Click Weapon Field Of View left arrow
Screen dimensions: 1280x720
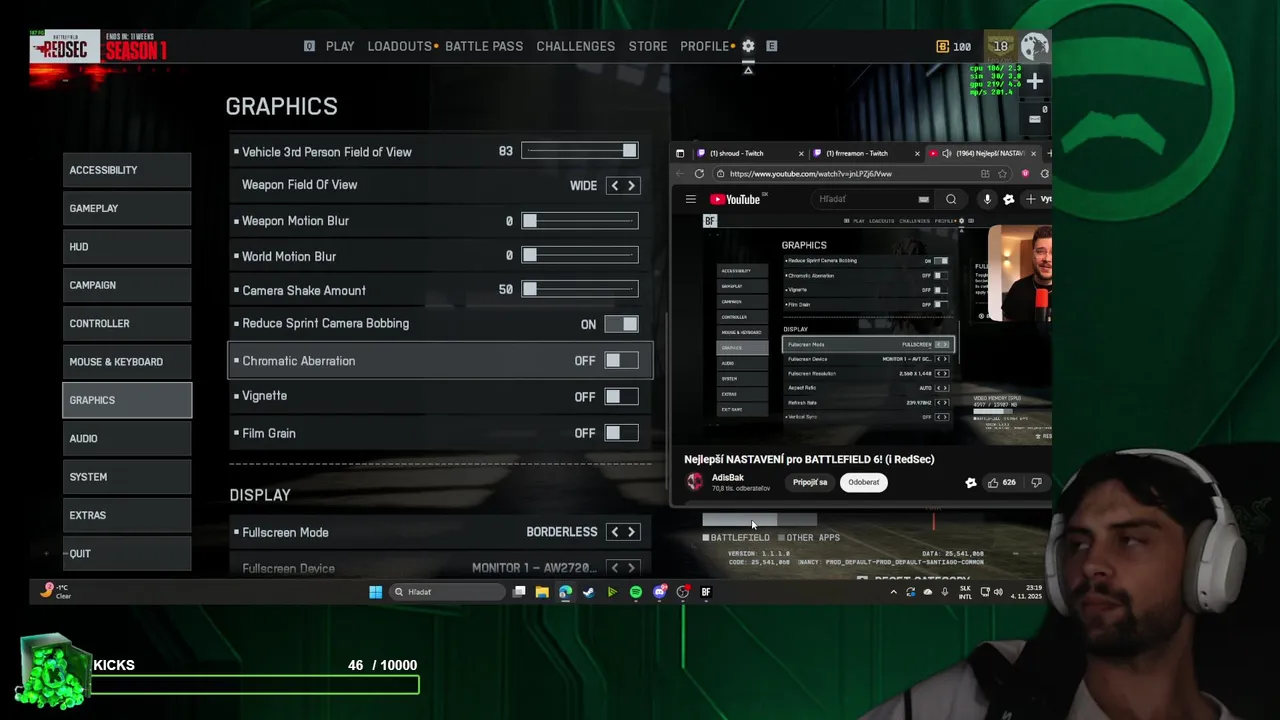pos(615,185)
